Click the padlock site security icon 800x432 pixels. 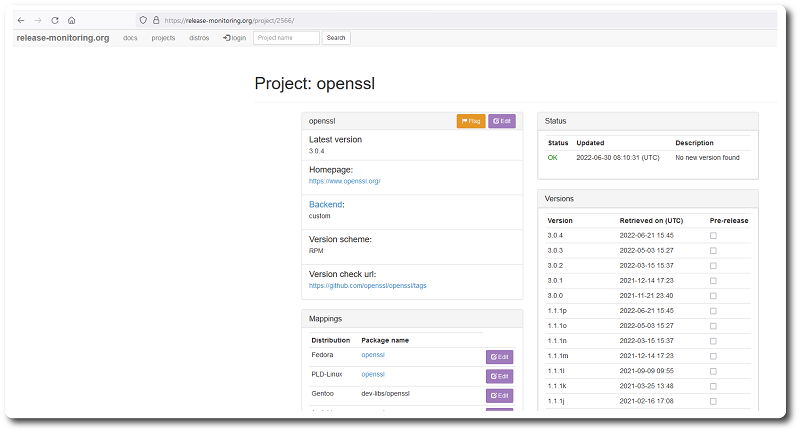pos(156,20)
